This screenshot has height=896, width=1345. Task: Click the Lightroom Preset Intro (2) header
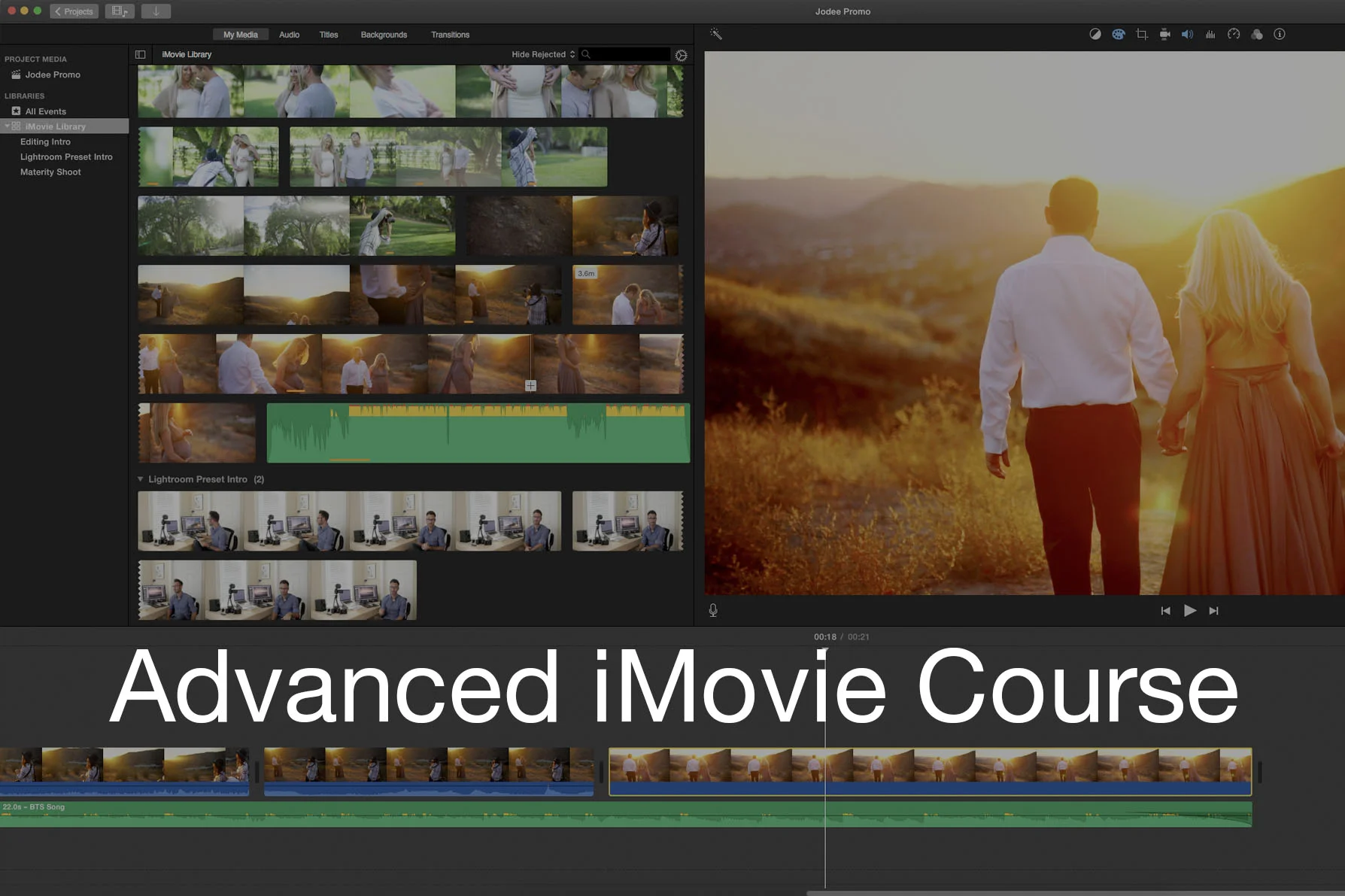click(x=206, y=479)
